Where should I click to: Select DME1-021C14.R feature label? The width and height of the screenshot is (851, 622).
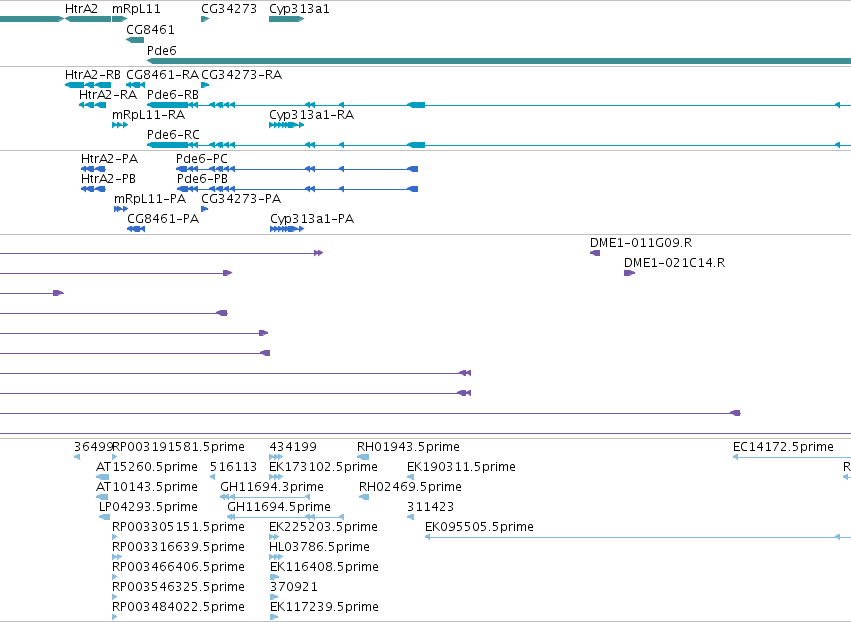675,263
